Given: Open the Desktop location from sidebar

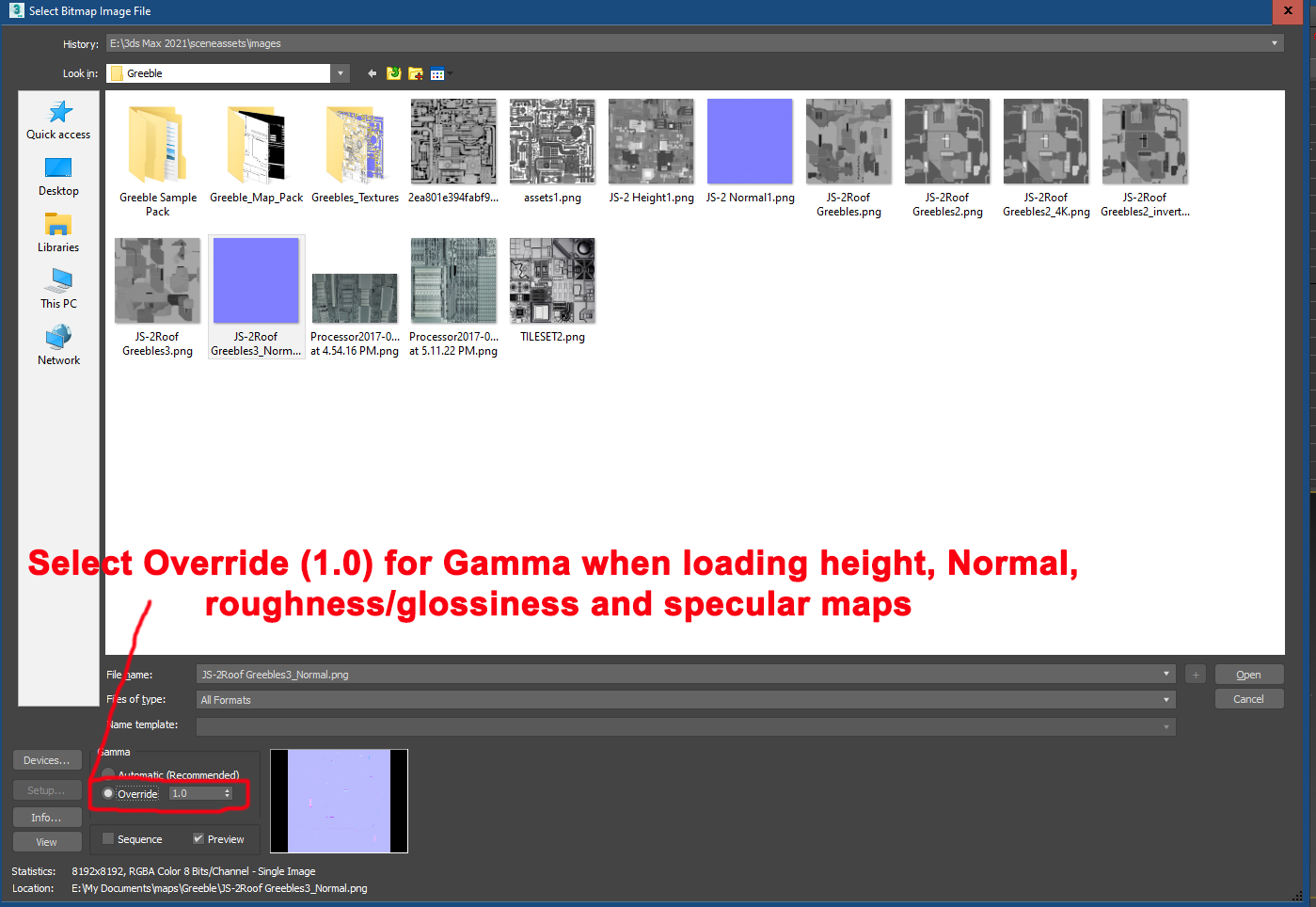Looking at the screenshot, I should coord(57,174).
